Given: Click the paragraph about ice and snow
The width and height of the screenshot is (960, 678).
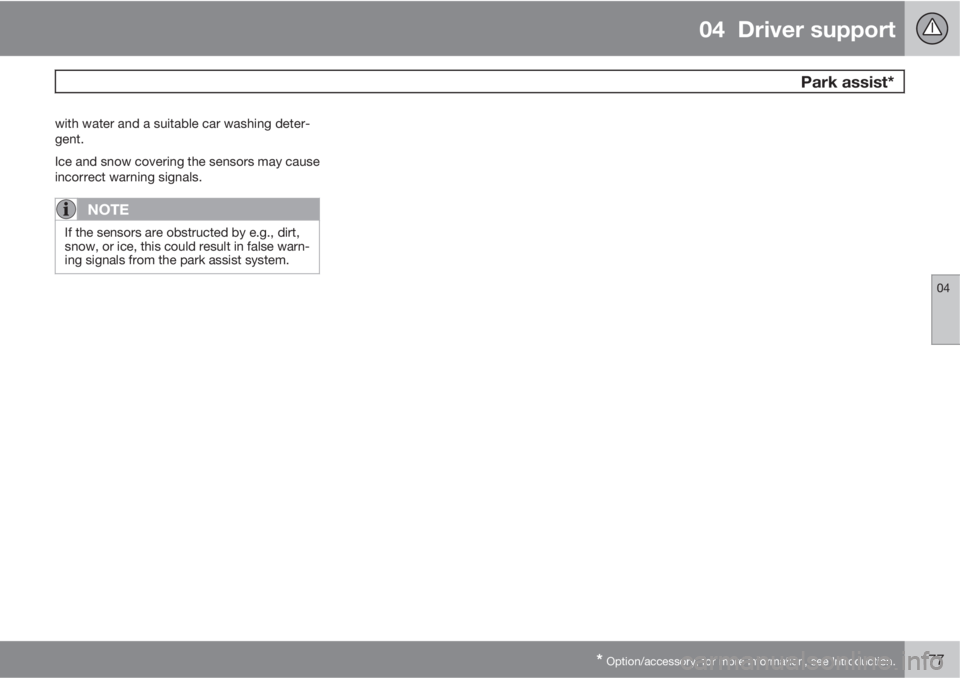Looking at the screenshot, I should click(187, 170).
